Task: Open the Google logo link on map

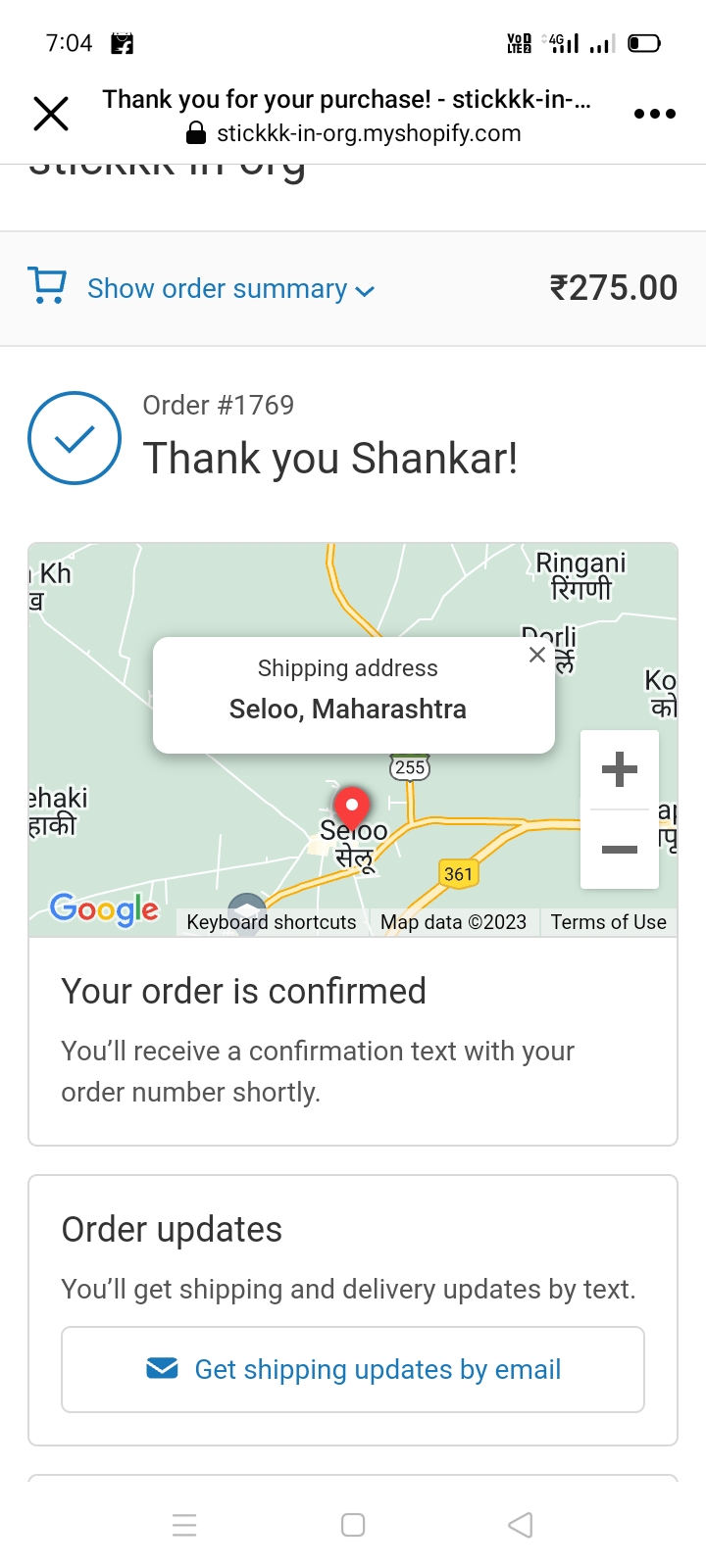Action: [104, 909]
